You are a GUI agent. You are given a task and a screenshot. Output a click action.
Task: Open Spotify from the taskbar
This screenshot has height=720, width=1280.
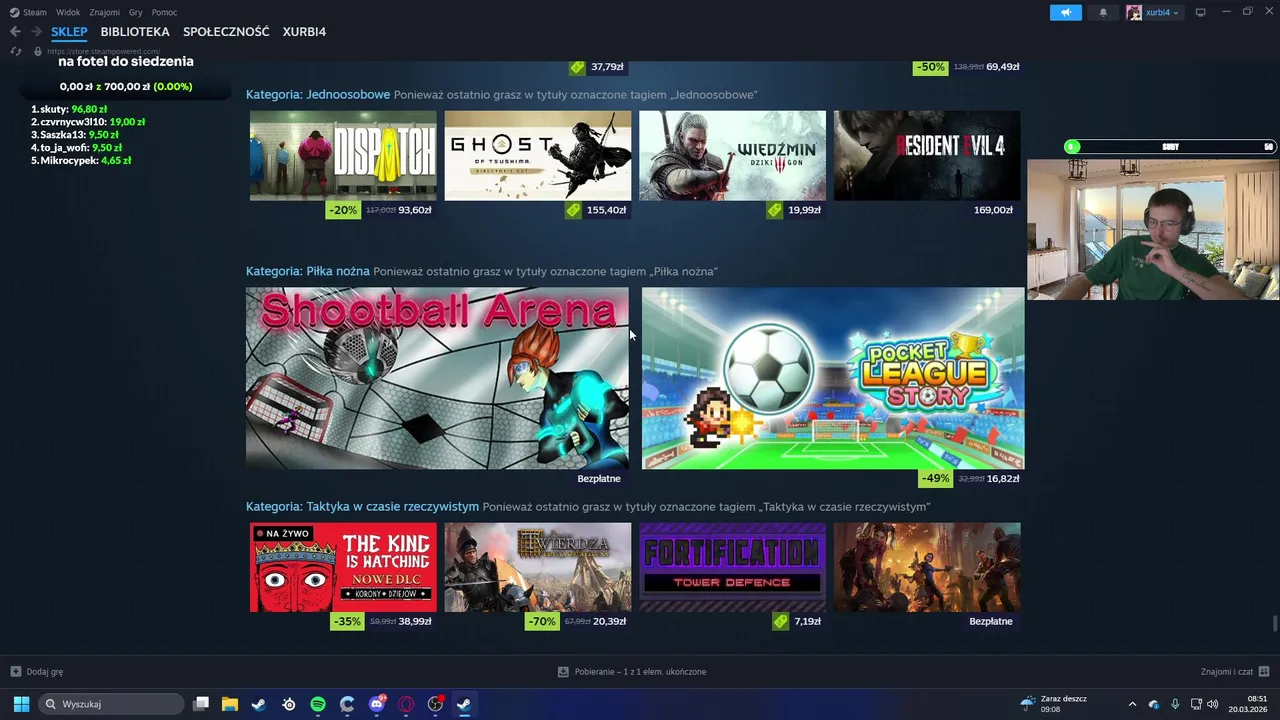coord(318,704)
